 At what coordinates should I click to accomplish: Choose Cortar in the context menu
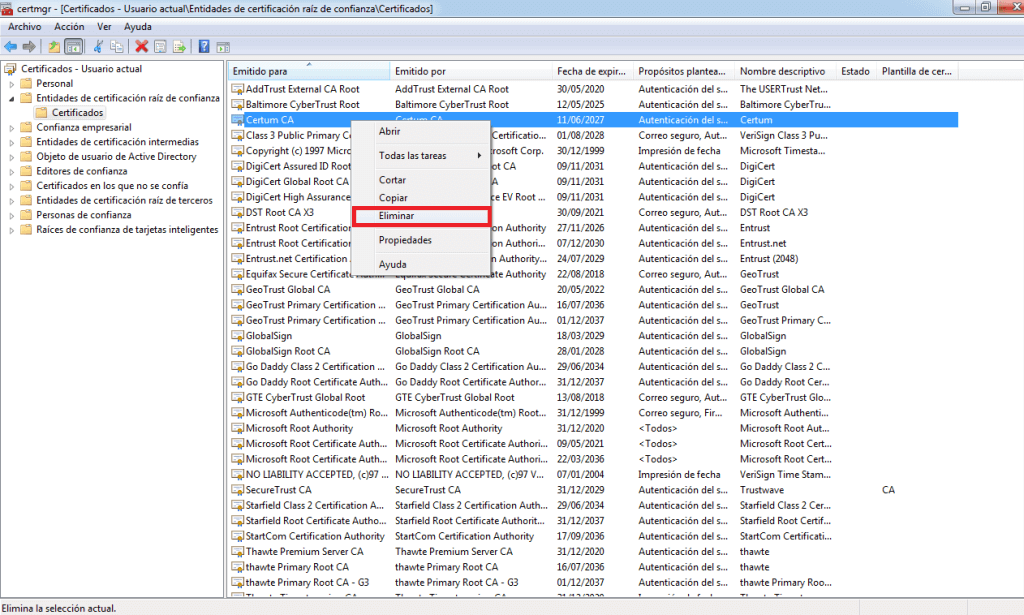click(x=421, y=180)
